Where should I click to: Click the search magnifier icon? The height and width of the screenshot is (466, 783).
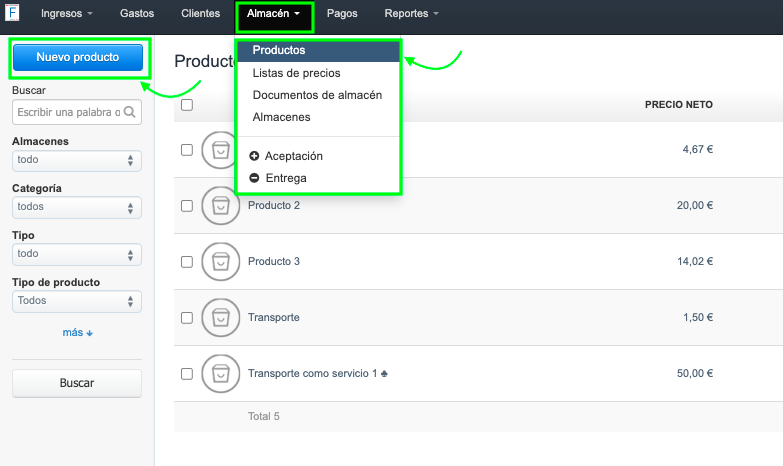point(131,113)
